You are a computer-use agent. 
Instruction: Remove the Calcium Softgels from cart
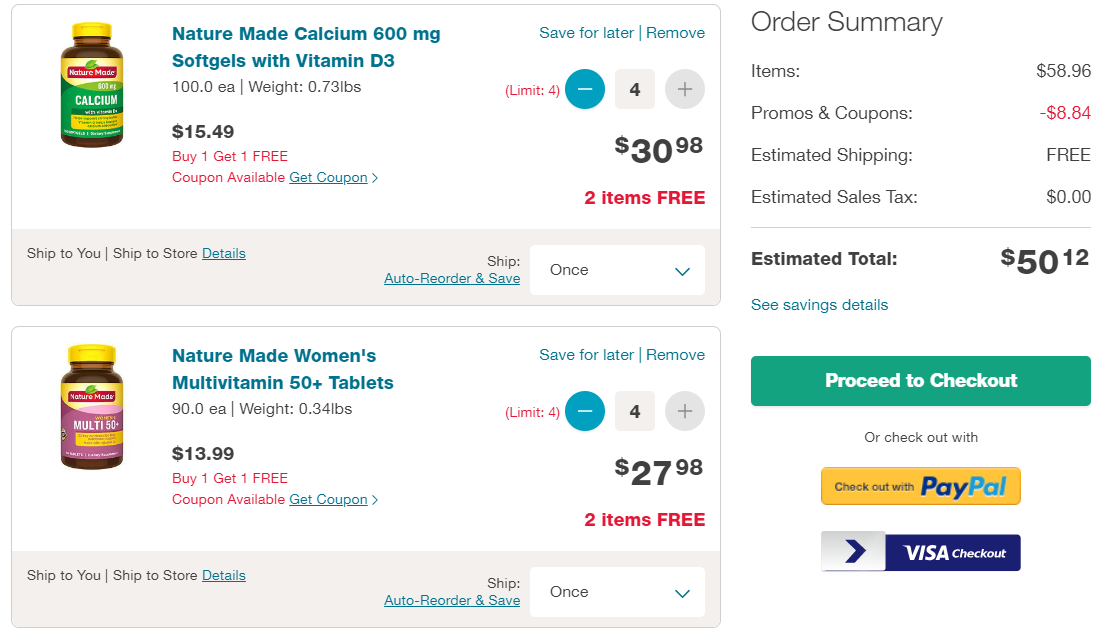click(x=675, y=33)
